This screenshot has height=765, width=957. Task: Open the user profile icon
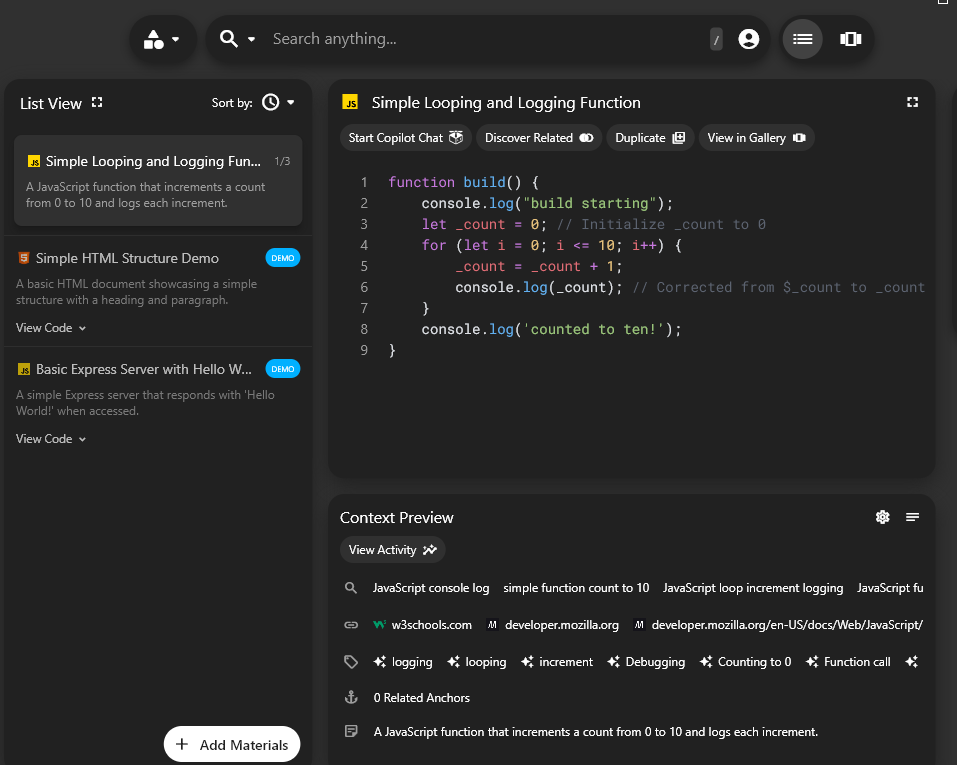click(x=749, y=38)
